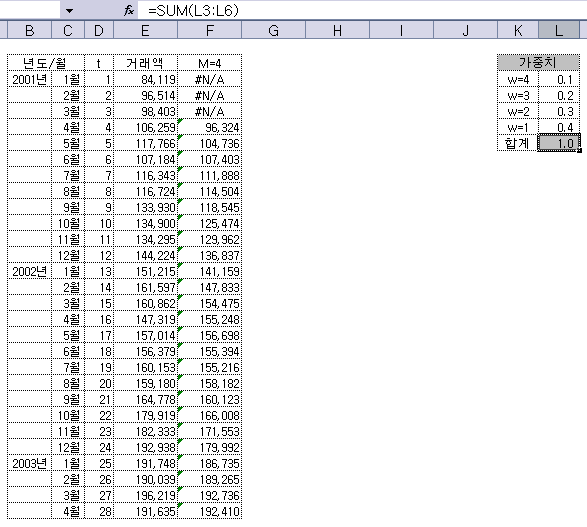Select column header K

(x=518, y=30)
